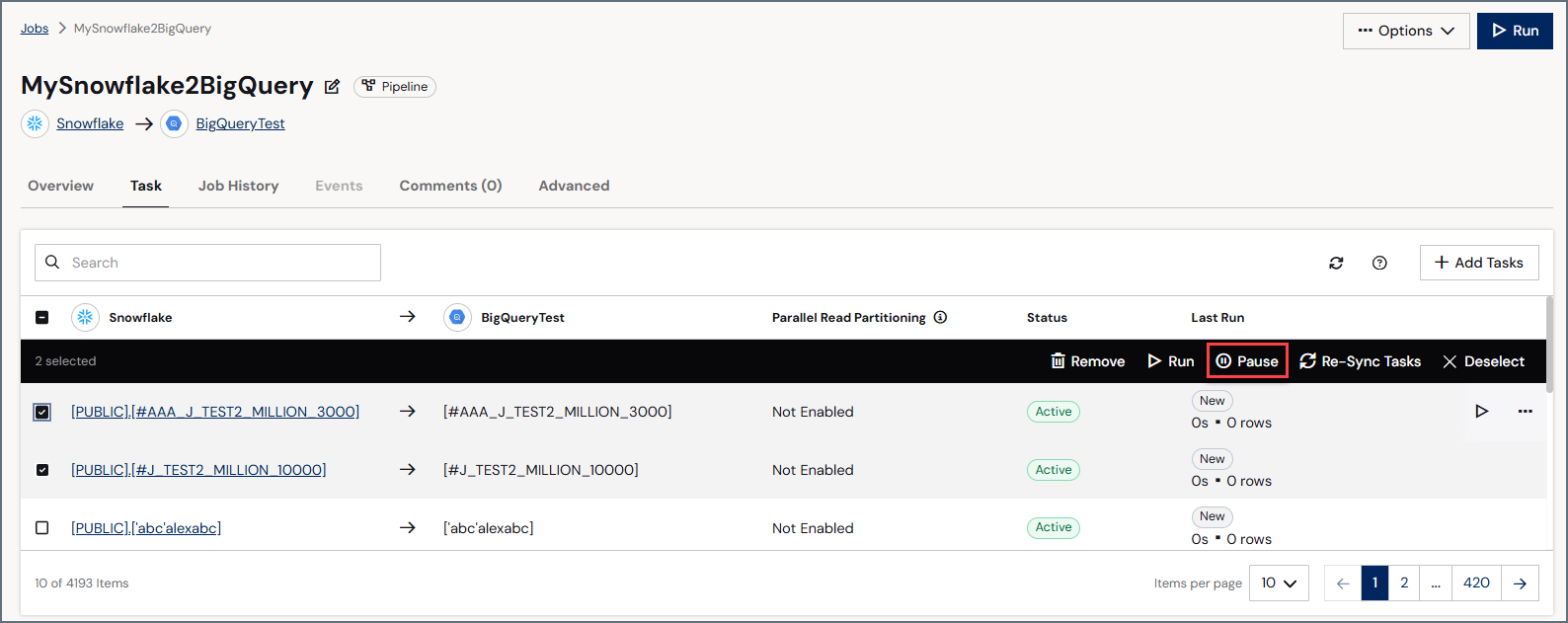Click the edit pencil icon next to MySnowflake2BigQuery
This screenshot has width=1568, height=623.
tap(332, 87)
